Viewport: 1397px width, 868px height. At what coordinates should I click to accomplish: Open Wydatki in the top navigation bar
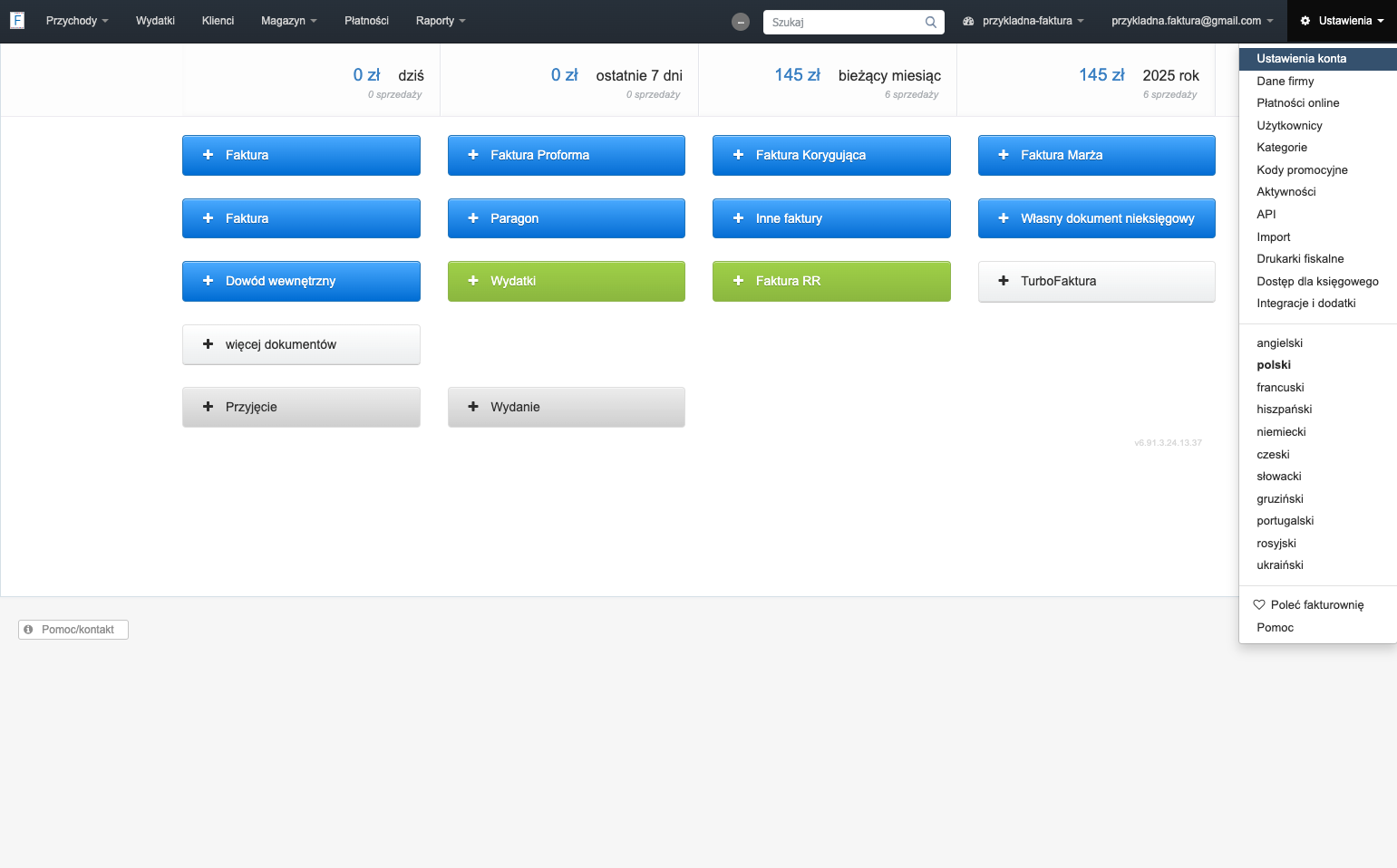point(155,21)
